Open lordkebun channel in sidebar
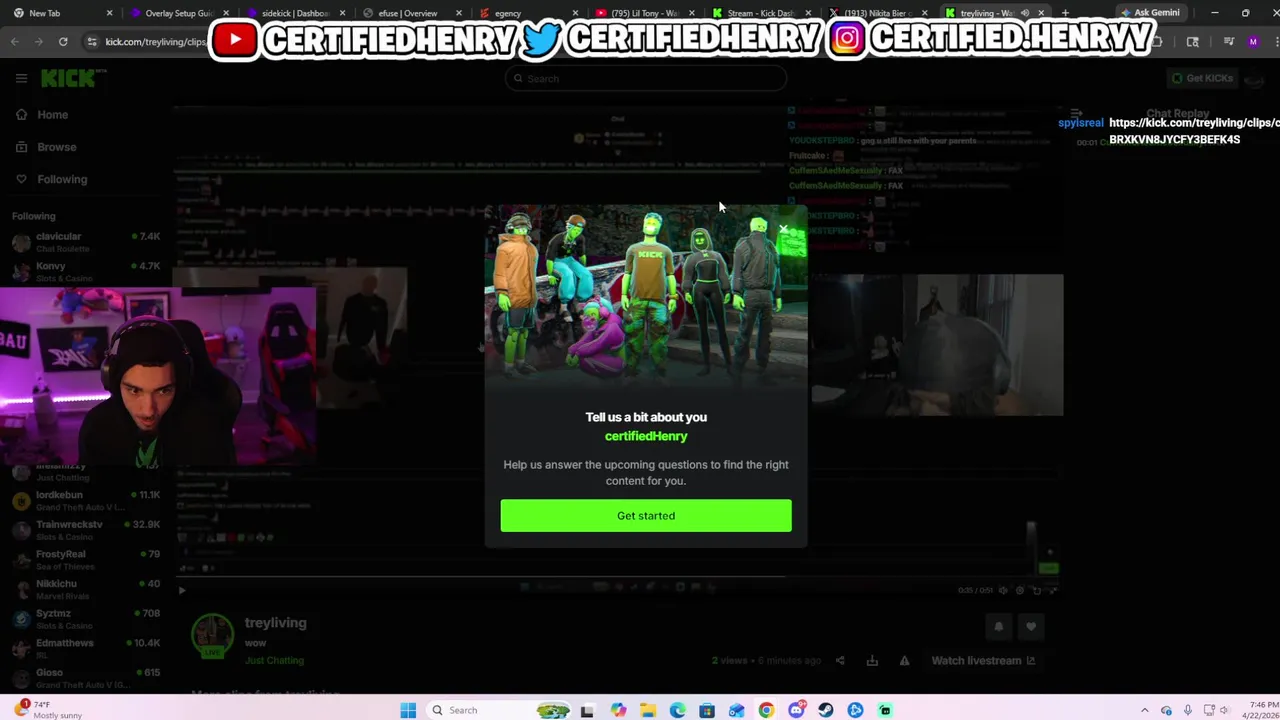 coord(86,500)
